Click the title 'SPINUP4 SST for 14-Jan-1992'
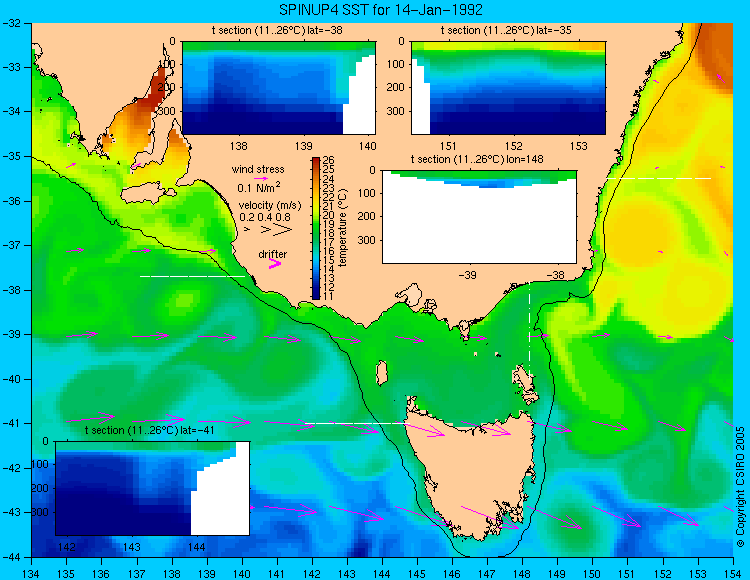Image resolution: width=750 pixels, height=580 pixels. point(380,9)
